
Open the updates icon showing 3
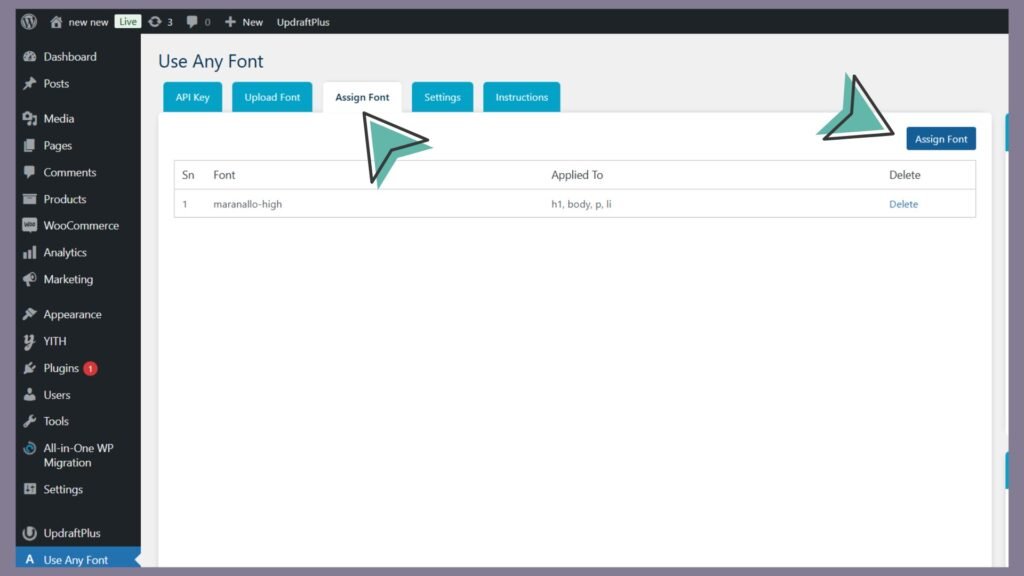(x=155, y=22)
